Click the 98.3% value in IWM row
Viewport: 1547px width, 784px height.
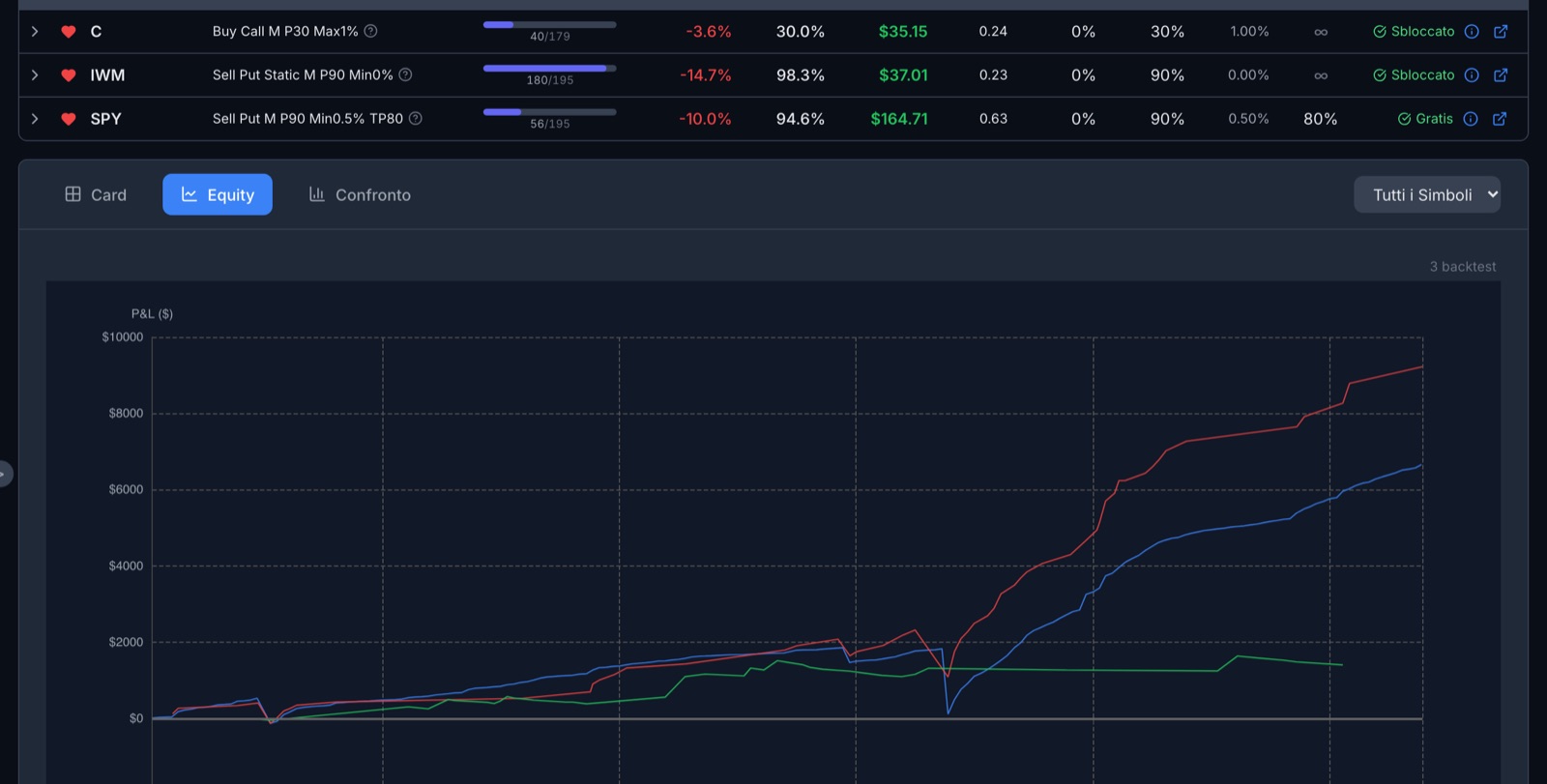tap(801, 75)
